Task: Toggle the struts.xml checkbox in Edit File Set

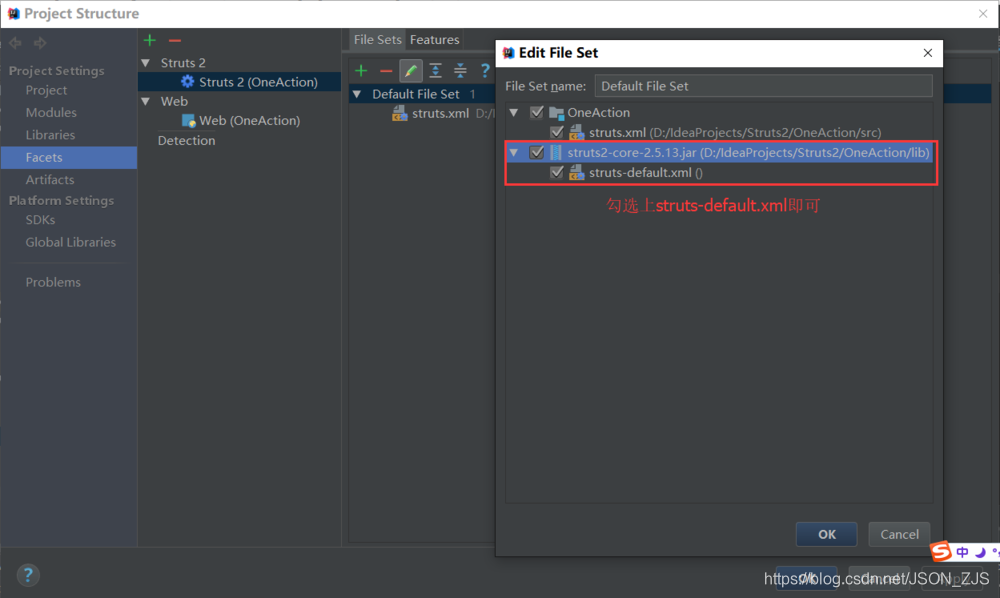Action: [557, 132]
